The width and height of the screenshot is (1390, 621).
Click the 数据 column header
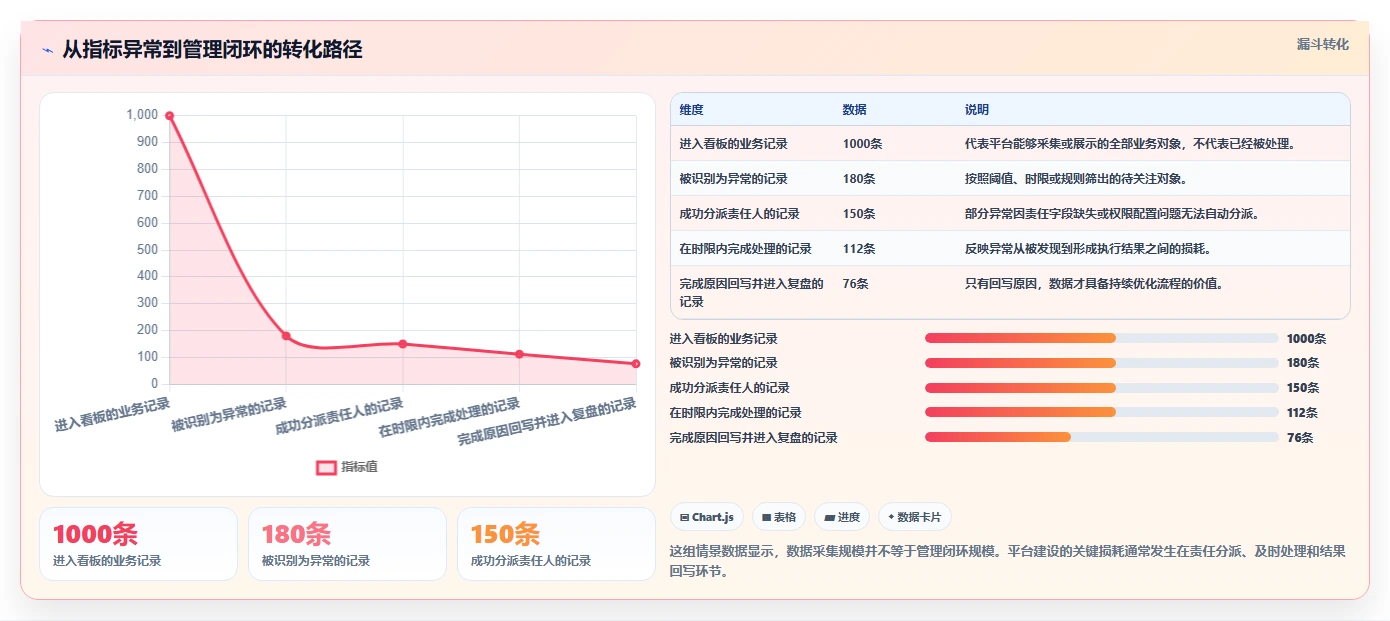click(x=855, y=110)
